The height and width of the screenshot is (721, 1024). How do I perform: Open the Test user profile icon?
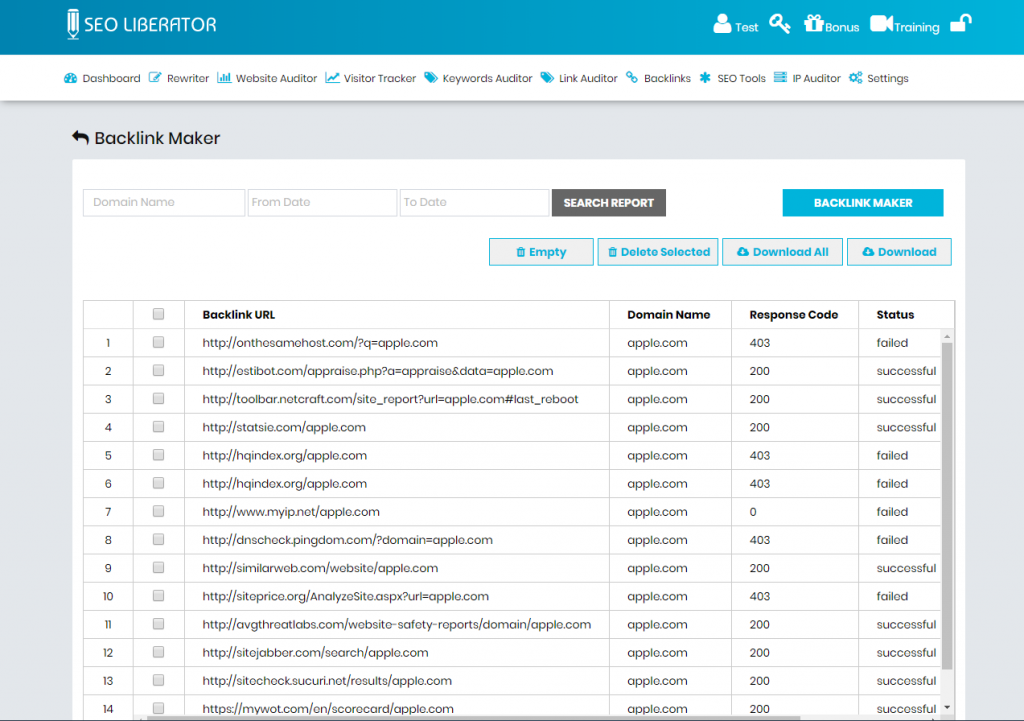click(x=722, y=24)
